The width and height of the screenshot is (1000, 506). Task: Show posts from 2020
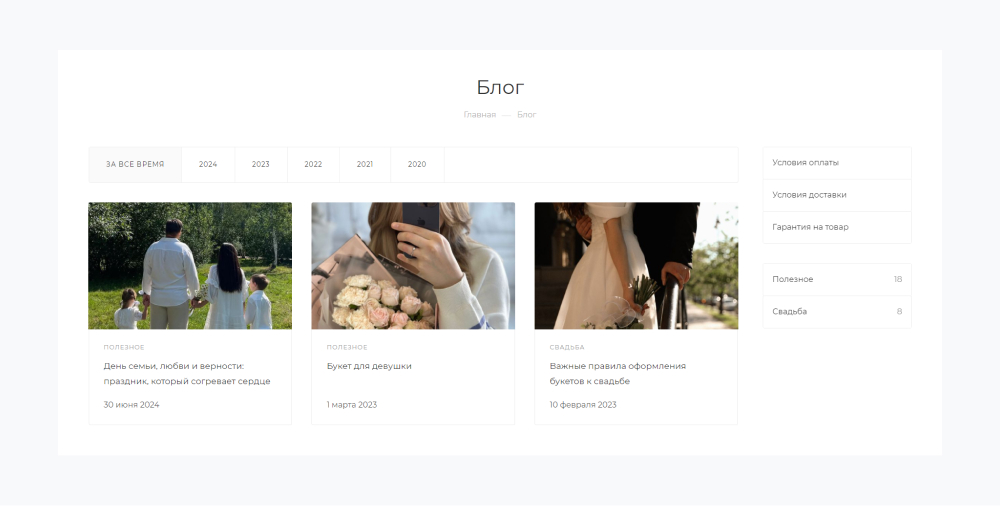(x=417, y=164)
